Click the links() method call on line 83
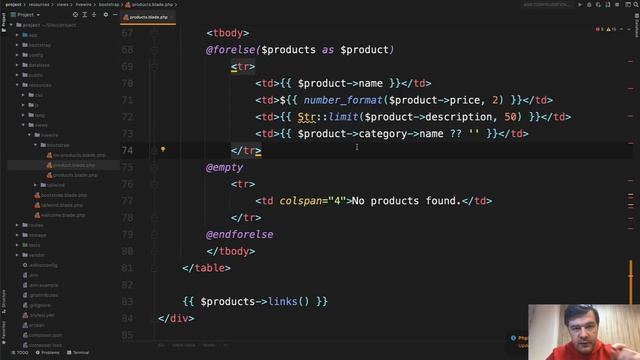This screenshot has height=360, width=640. [289, 302]
